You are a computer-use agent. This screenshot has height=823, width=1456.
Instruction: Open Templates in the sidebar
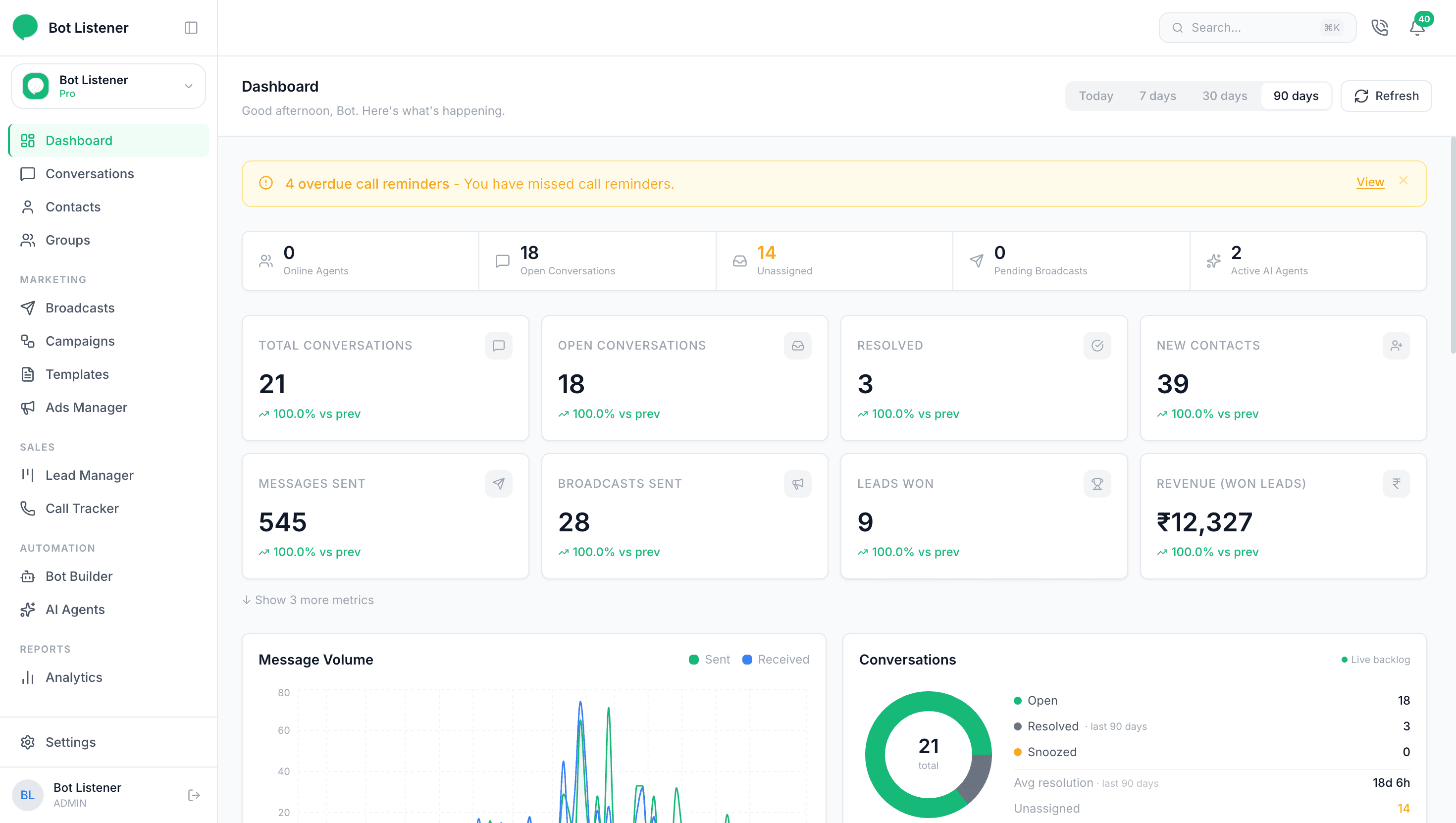point(108,374)
